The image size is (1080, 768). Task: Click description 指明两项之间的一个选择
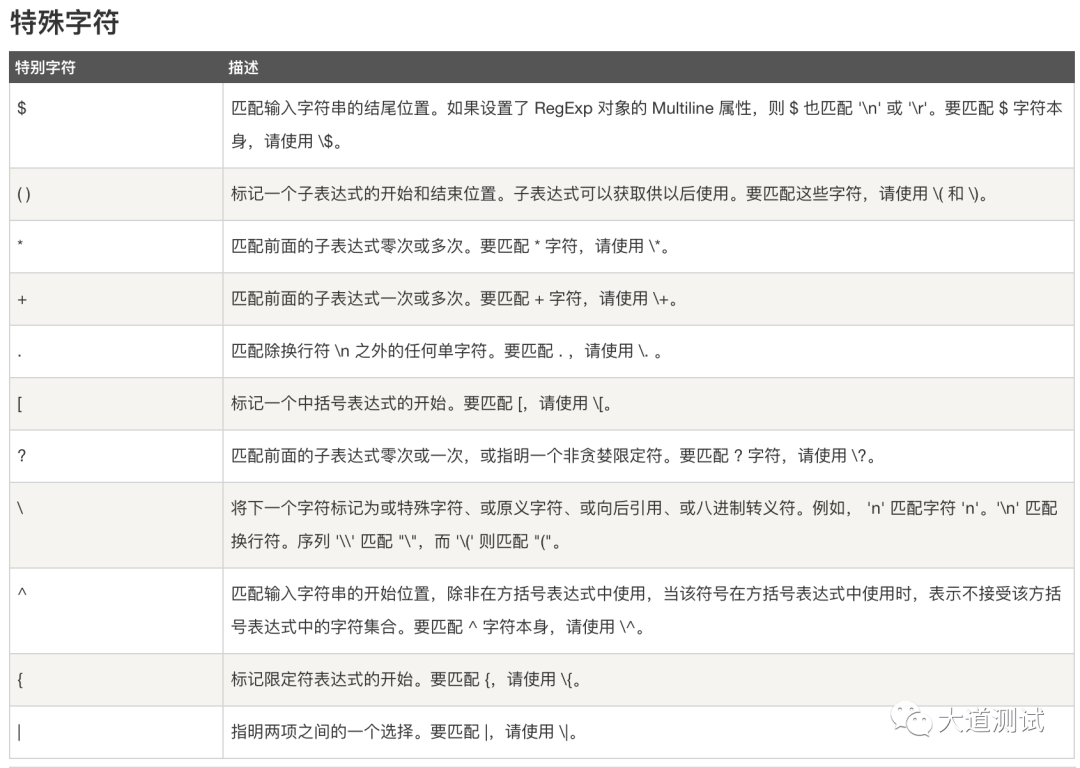[404, 731]
